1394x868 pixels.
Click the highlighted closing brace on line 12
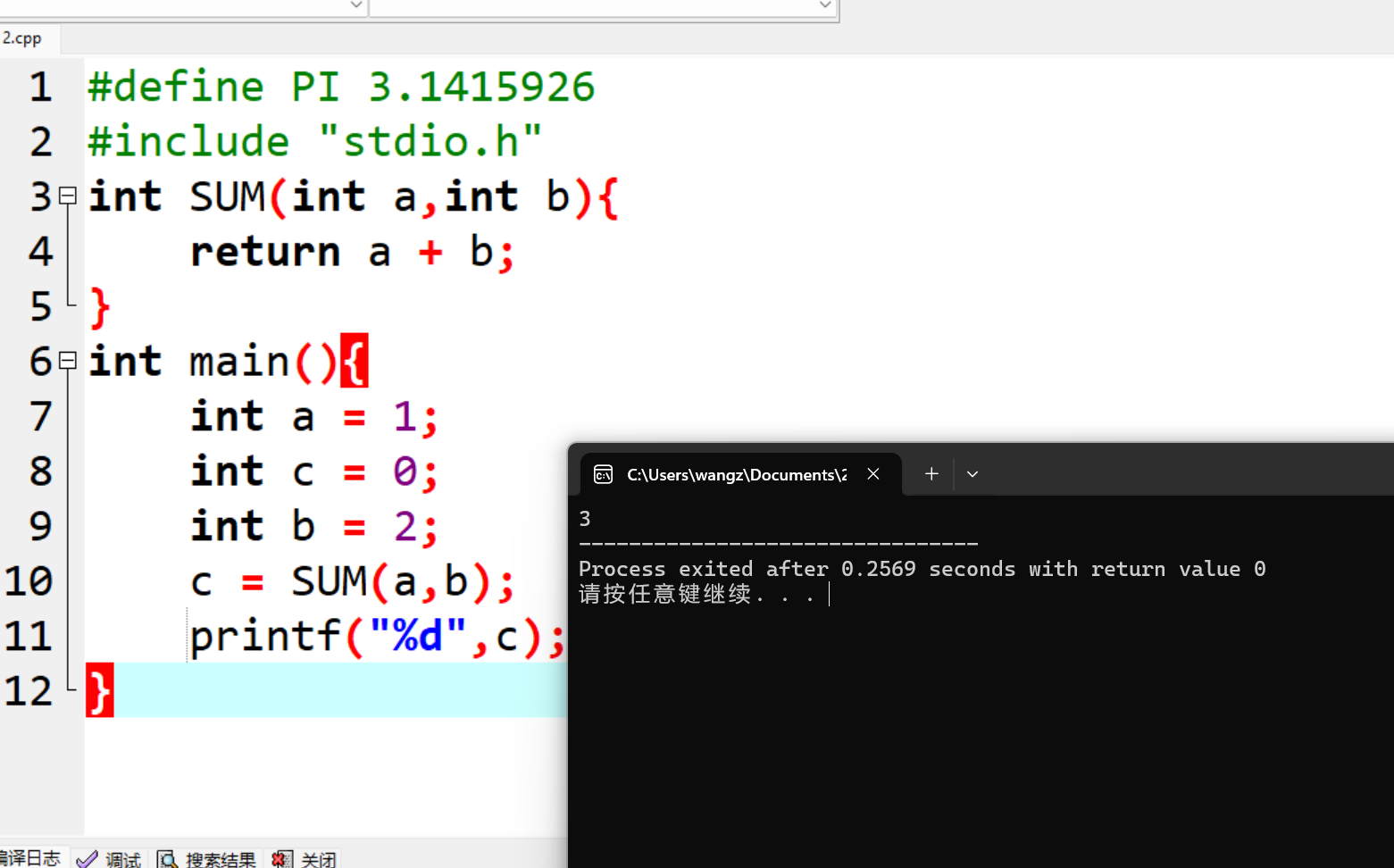99,691
